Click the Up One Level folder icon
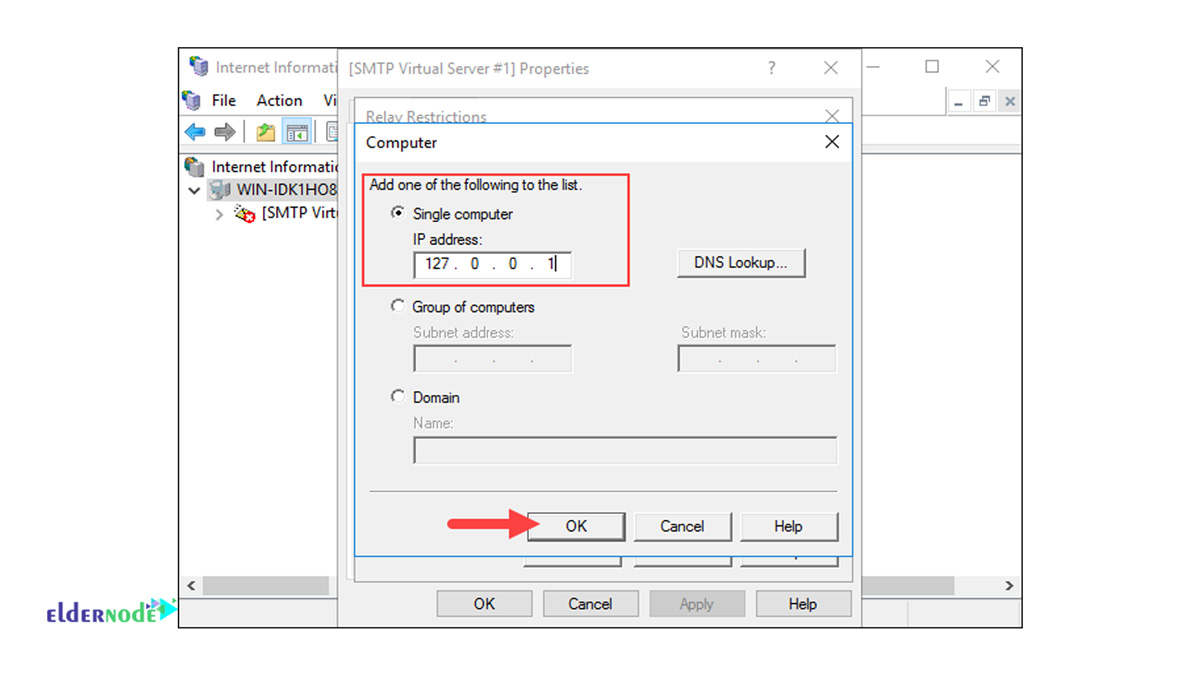 [265, 132]
